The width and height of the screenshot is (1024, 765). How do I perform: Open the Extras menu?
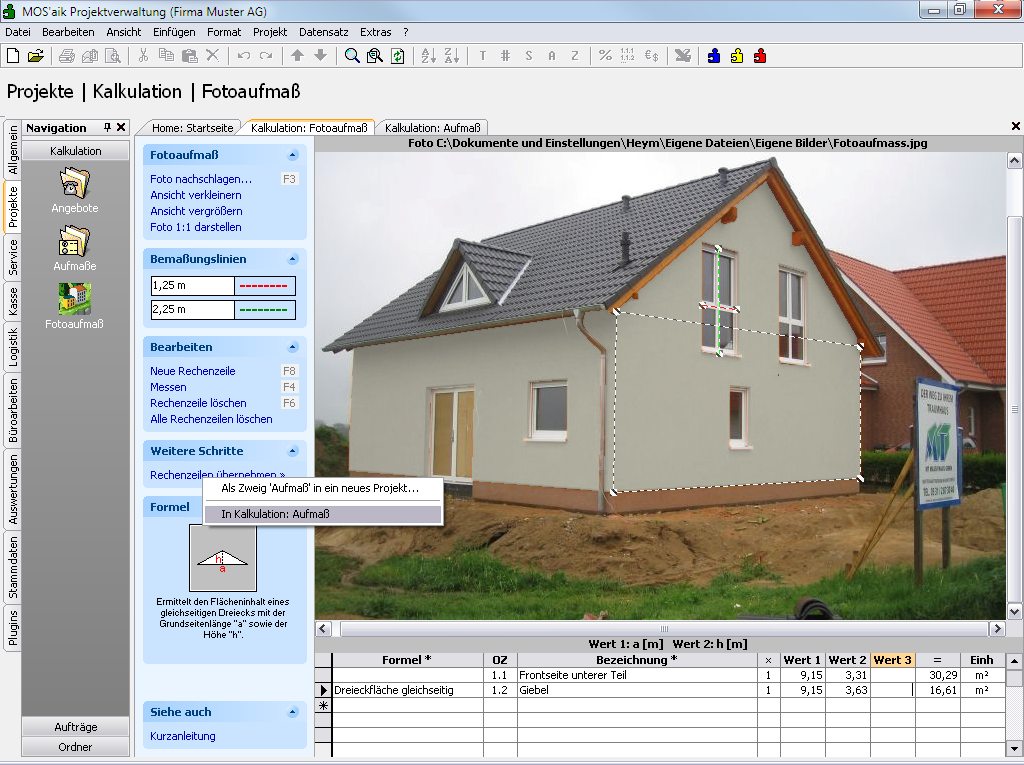point(376,32)
